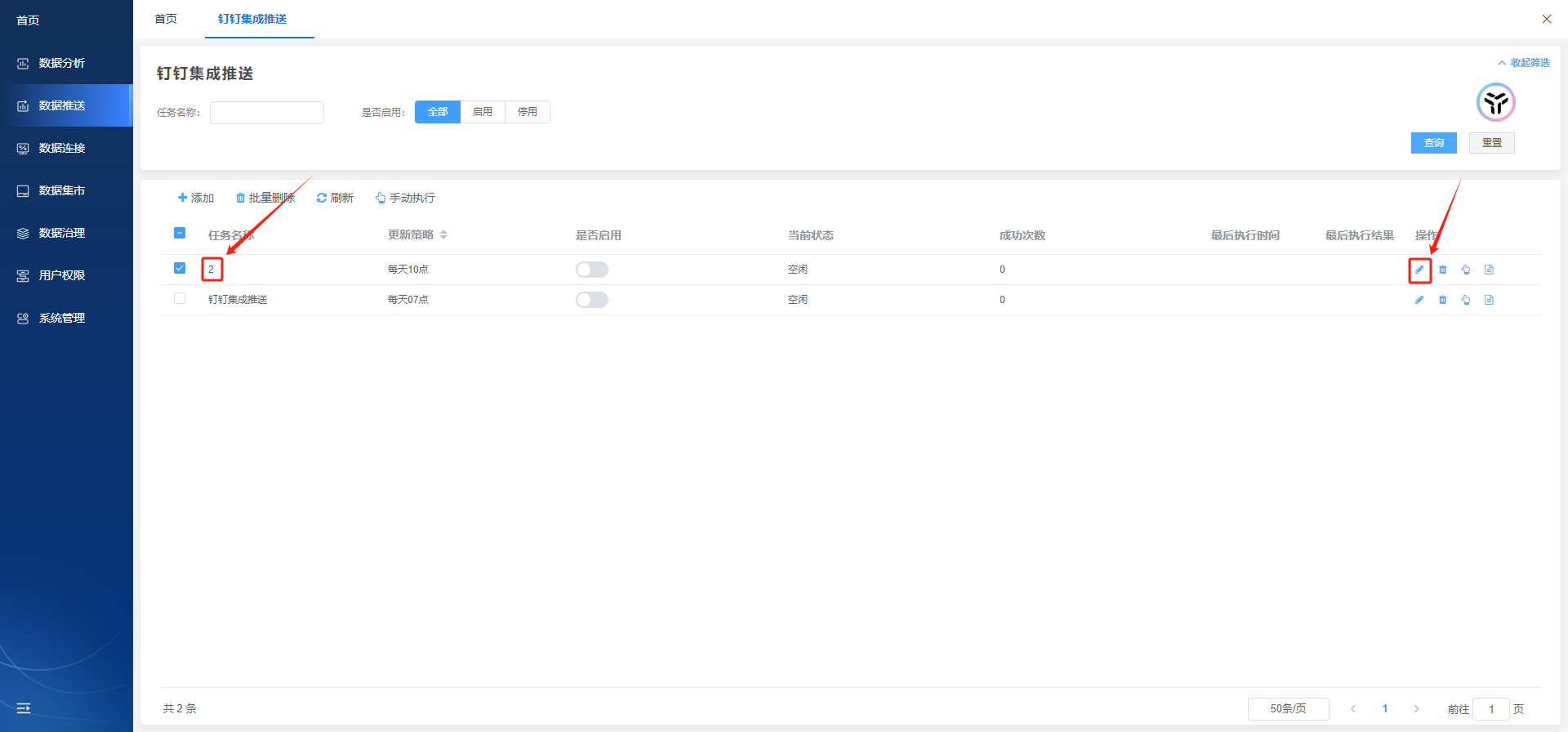Enable the switch for 钉钉集成推送 row
This screenshot has height=732, width=1568.
592,300
